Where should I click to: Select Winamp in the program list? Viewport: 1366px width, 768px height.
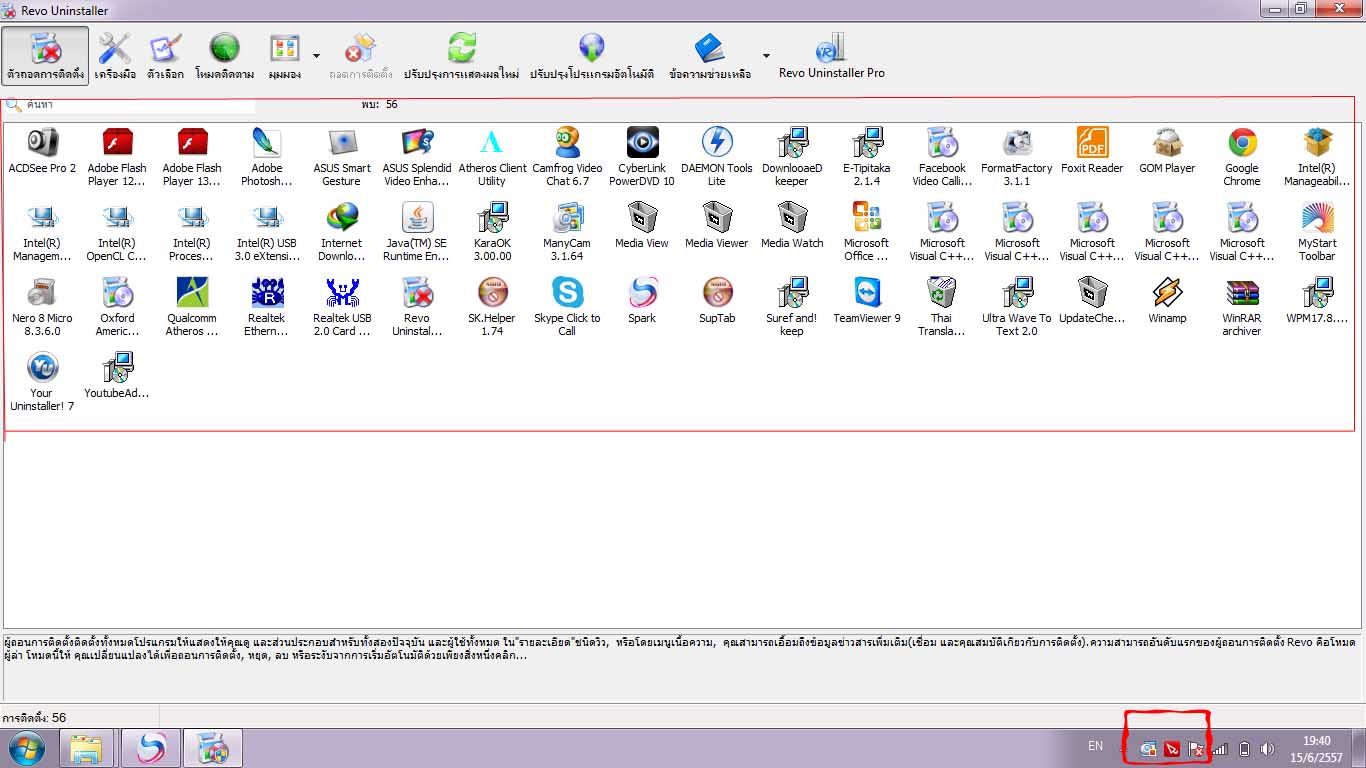pos(1167,303)
